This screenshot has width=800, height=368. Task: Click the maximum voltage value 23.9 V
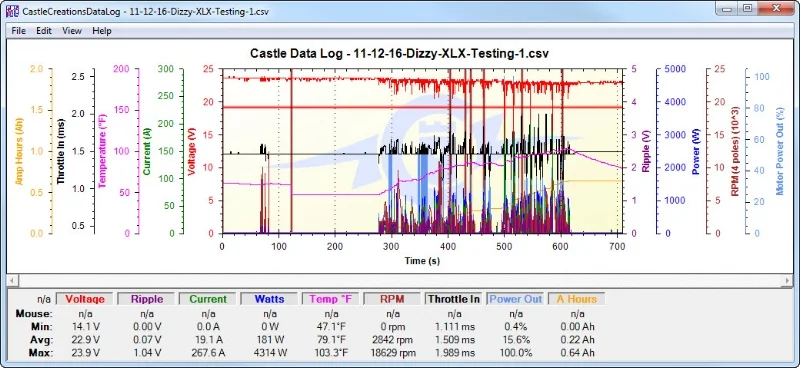pyautogui.click(x=86, y=353)
